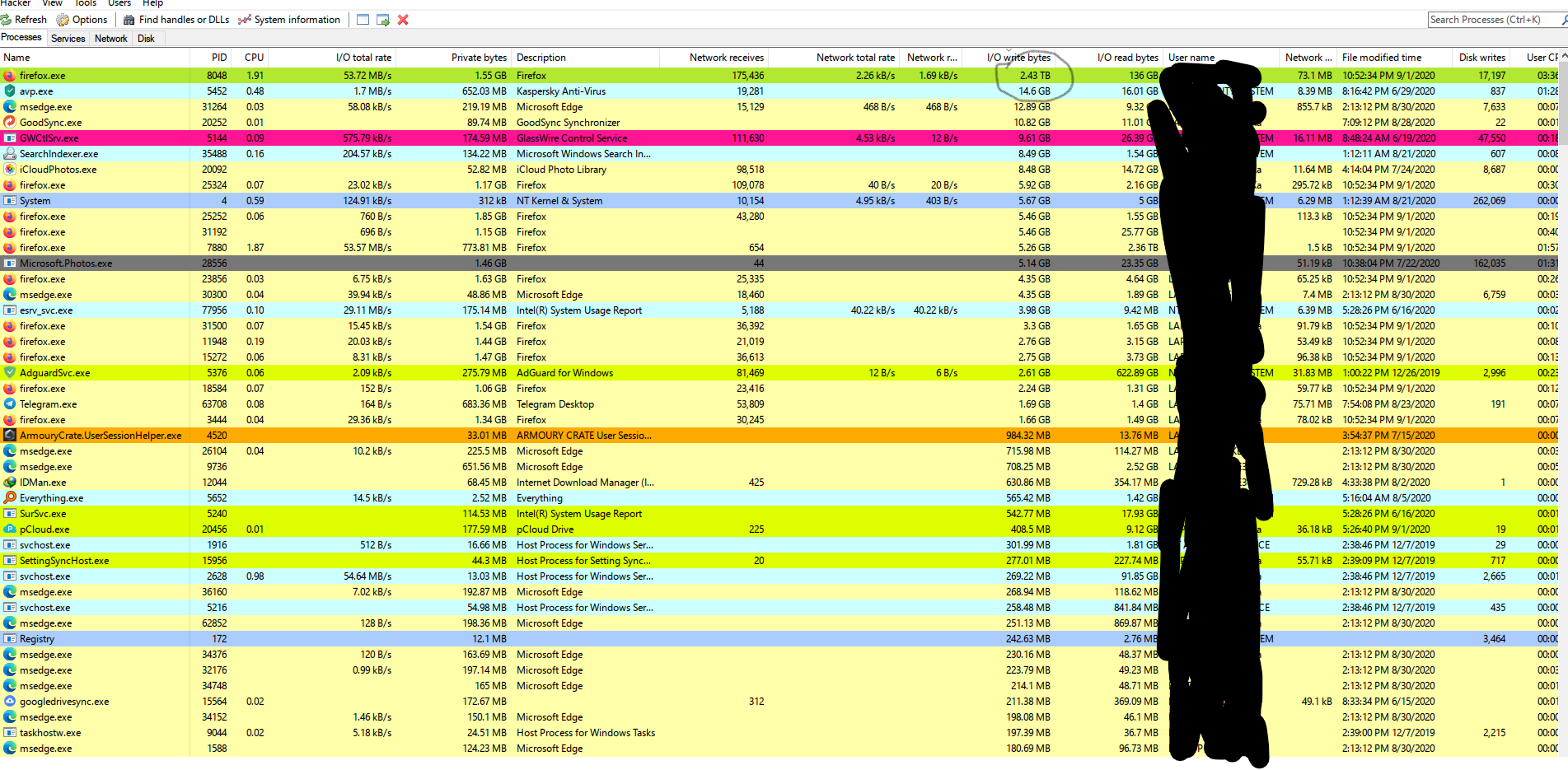Sort by the PID column header
This screenshot has width=1568, height=770.
click(210, 58)
